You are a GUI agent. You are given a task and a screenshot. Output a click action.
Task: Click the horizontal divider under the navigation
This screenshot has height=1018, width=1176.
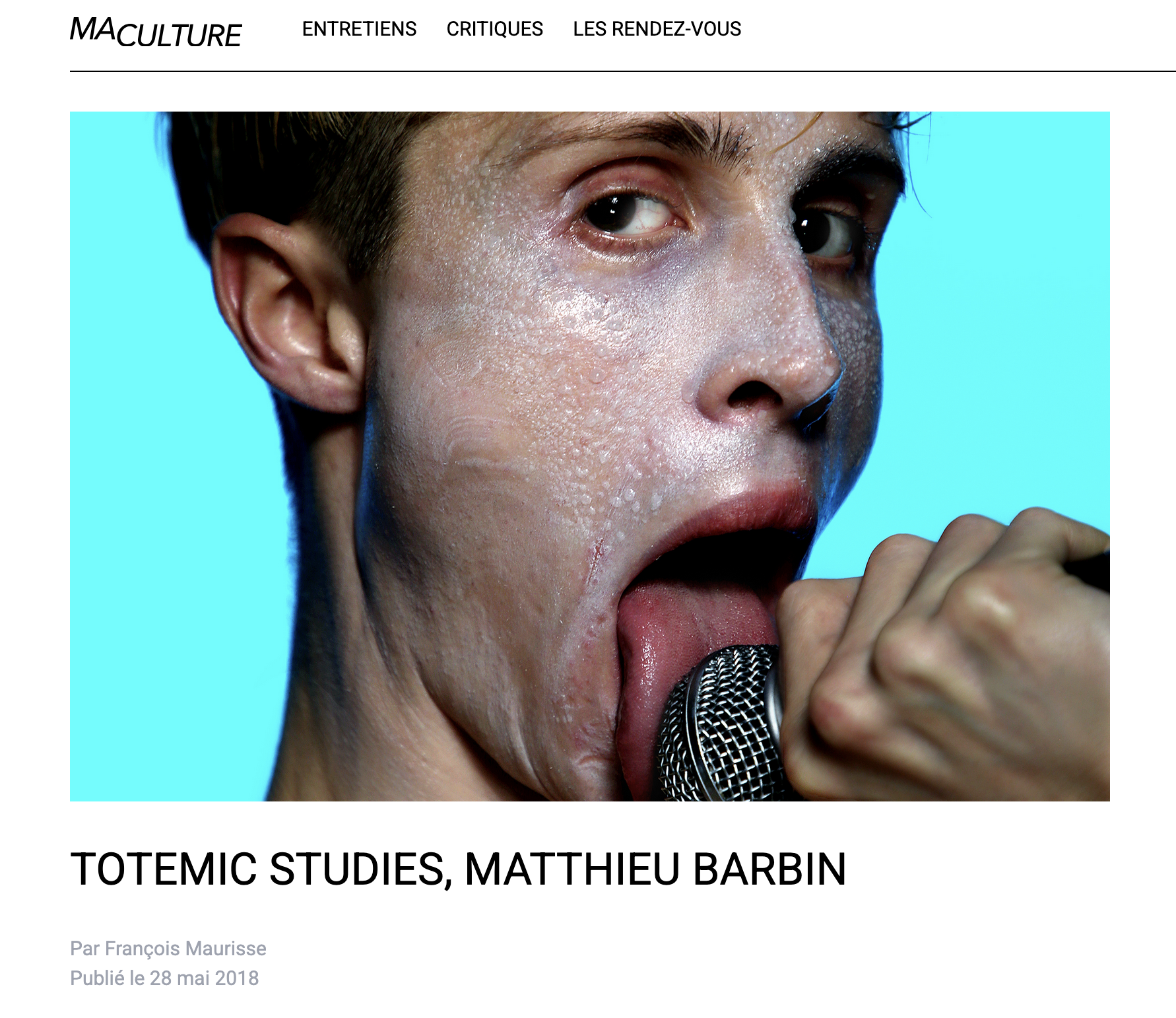[x=622, y=71]
